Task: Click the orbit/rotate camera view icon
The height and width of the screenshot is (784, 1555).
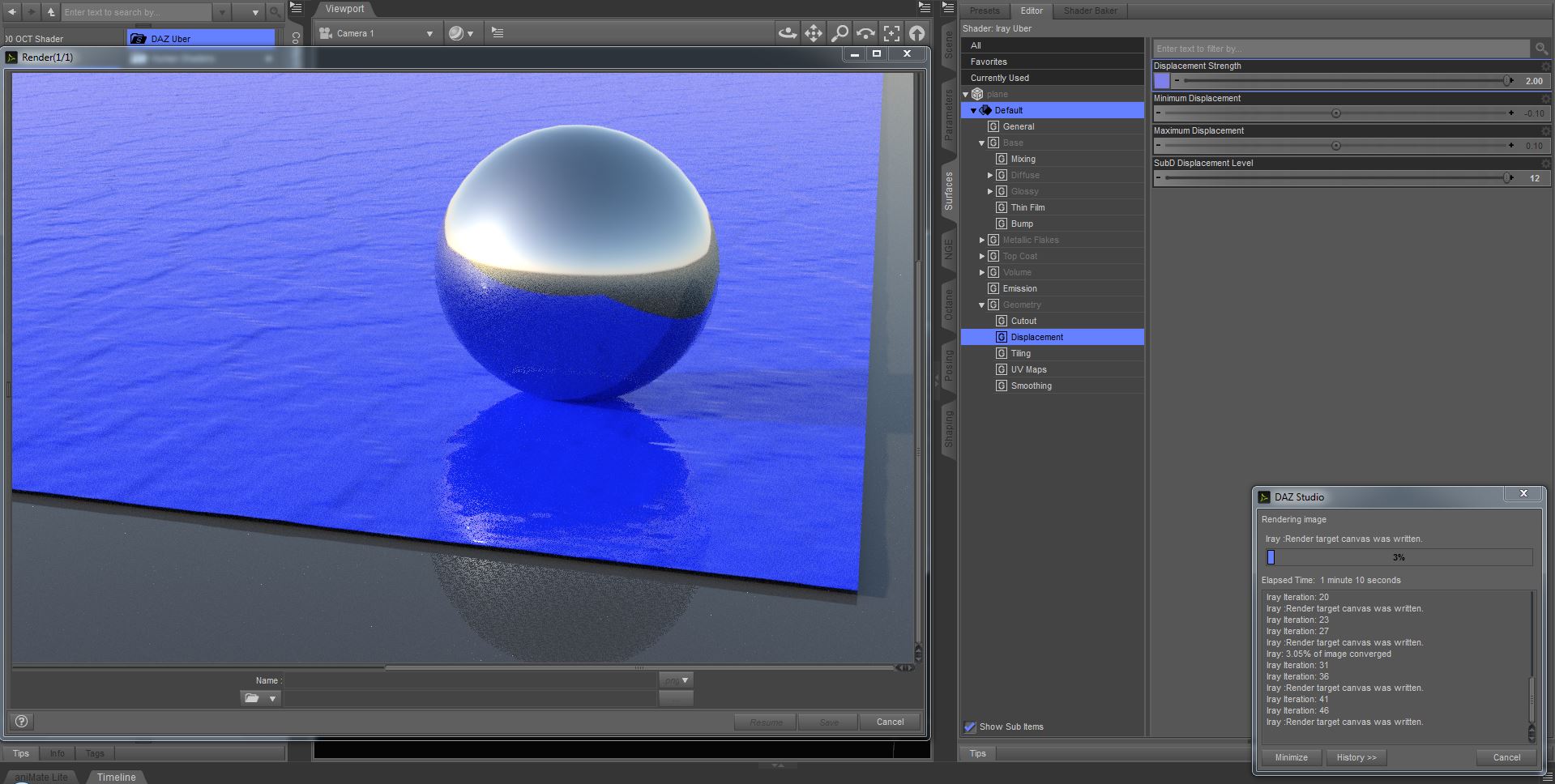Action: [787, 33]
